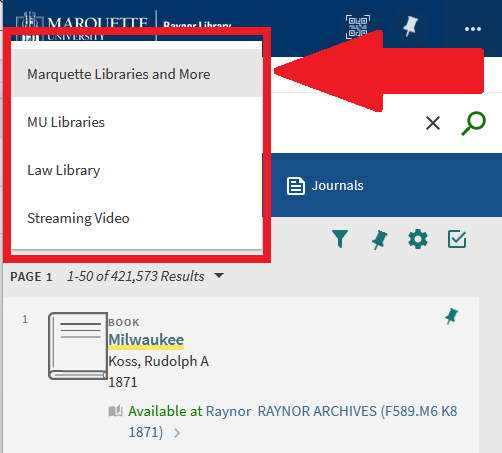The image size is (502, 453).
Task: Pin the Milwaukee book record
Action: pos(451,316)
